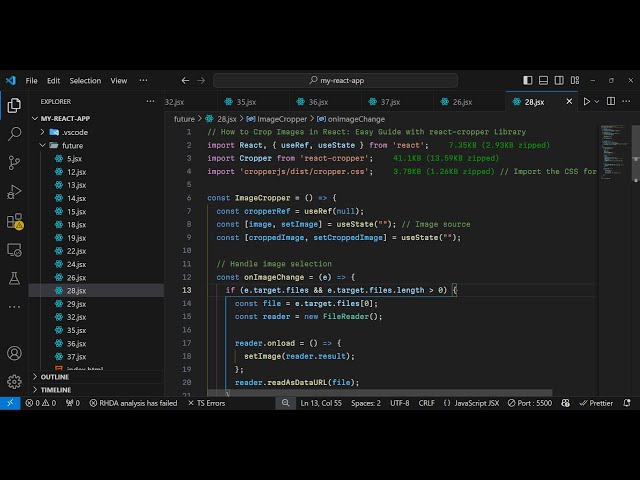Open the Extensions view
The image size is (640, 480).
(14, 220)
